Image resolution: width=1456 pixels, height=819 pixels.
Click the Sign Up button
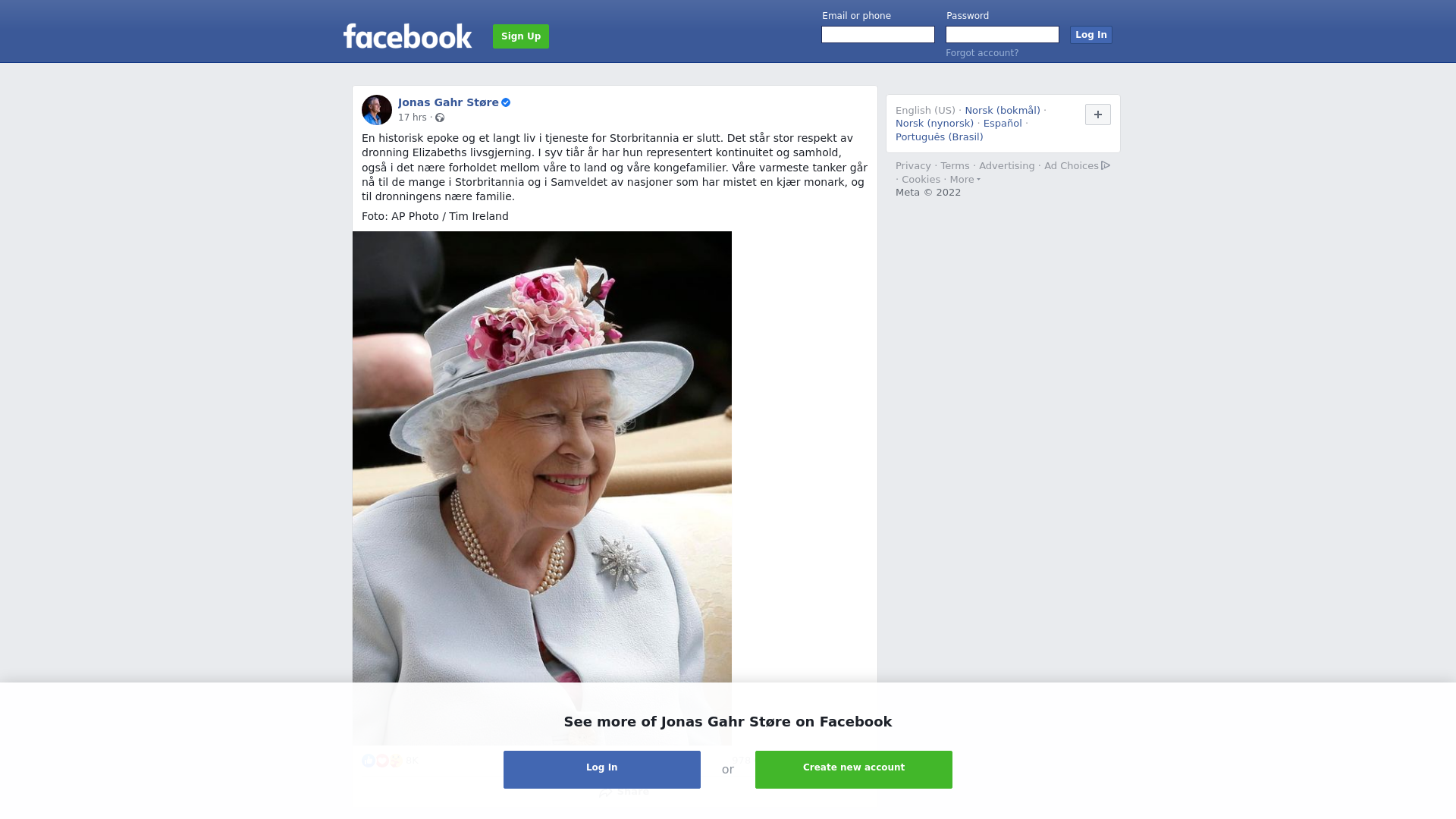pyautogui.click(x=521, y=36)
